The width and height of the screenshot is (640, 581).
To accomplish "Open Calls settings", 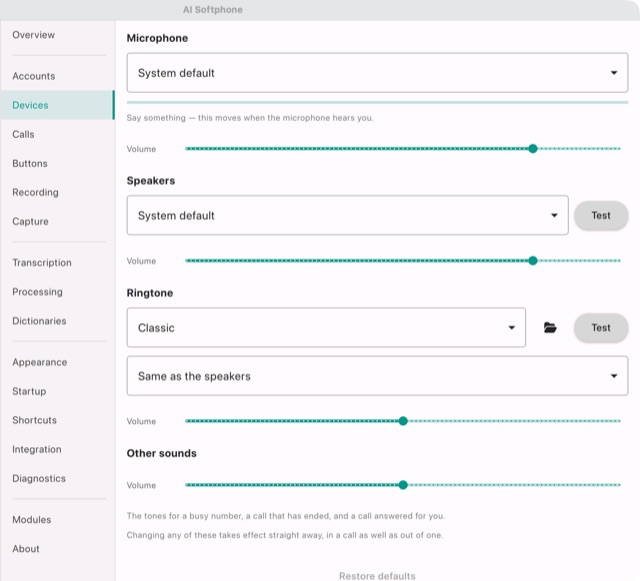I will tap(58, 134).
